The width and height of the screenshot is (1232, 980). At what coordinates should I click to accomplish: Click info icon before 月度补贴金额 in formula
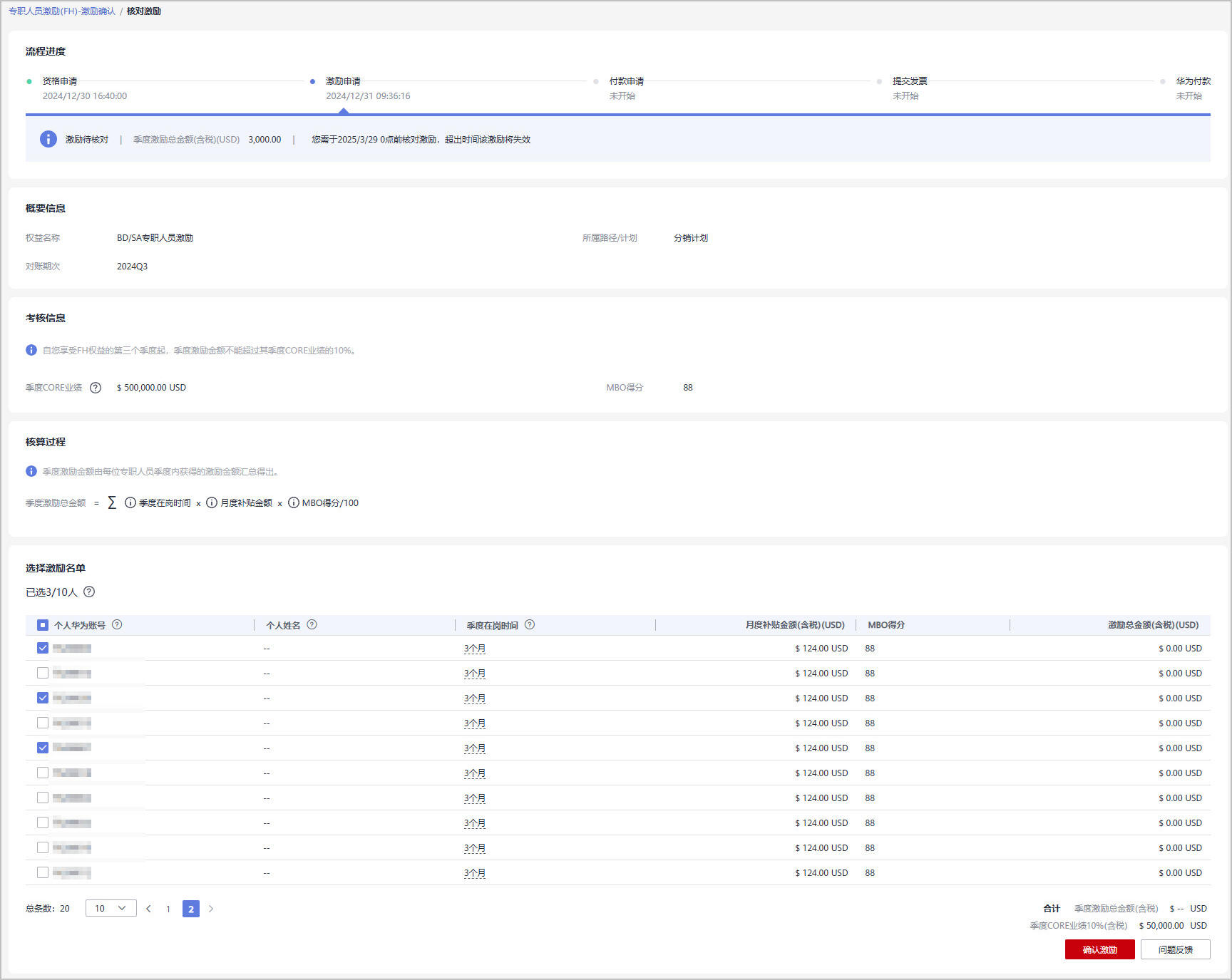pyautogui.click(x=212, y=502)
